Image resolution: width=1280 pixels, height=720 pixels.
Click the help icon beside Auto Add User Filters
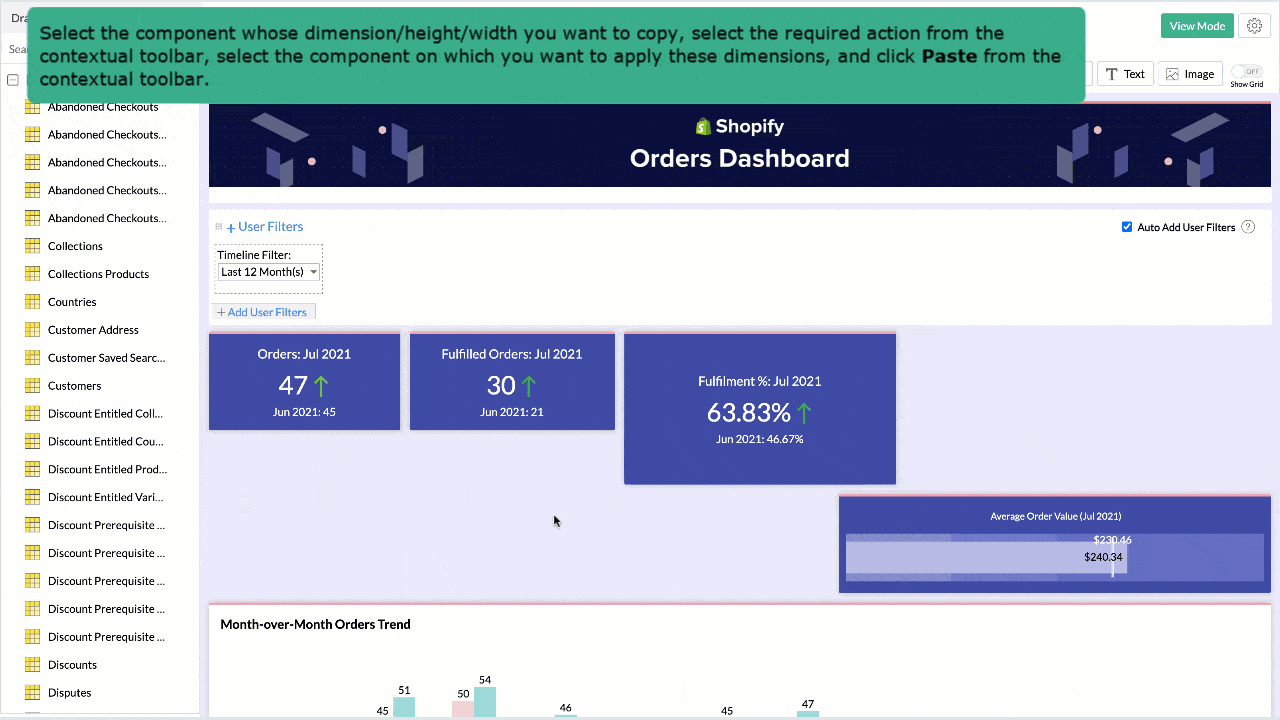click(x=1248, y=227)
